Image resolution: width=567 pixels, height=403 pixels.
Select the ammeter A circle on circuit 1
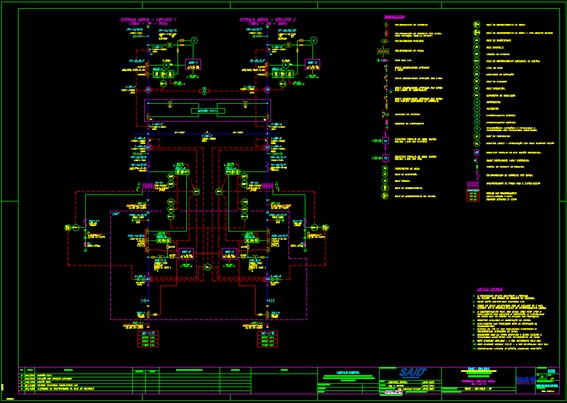(166, 65)
